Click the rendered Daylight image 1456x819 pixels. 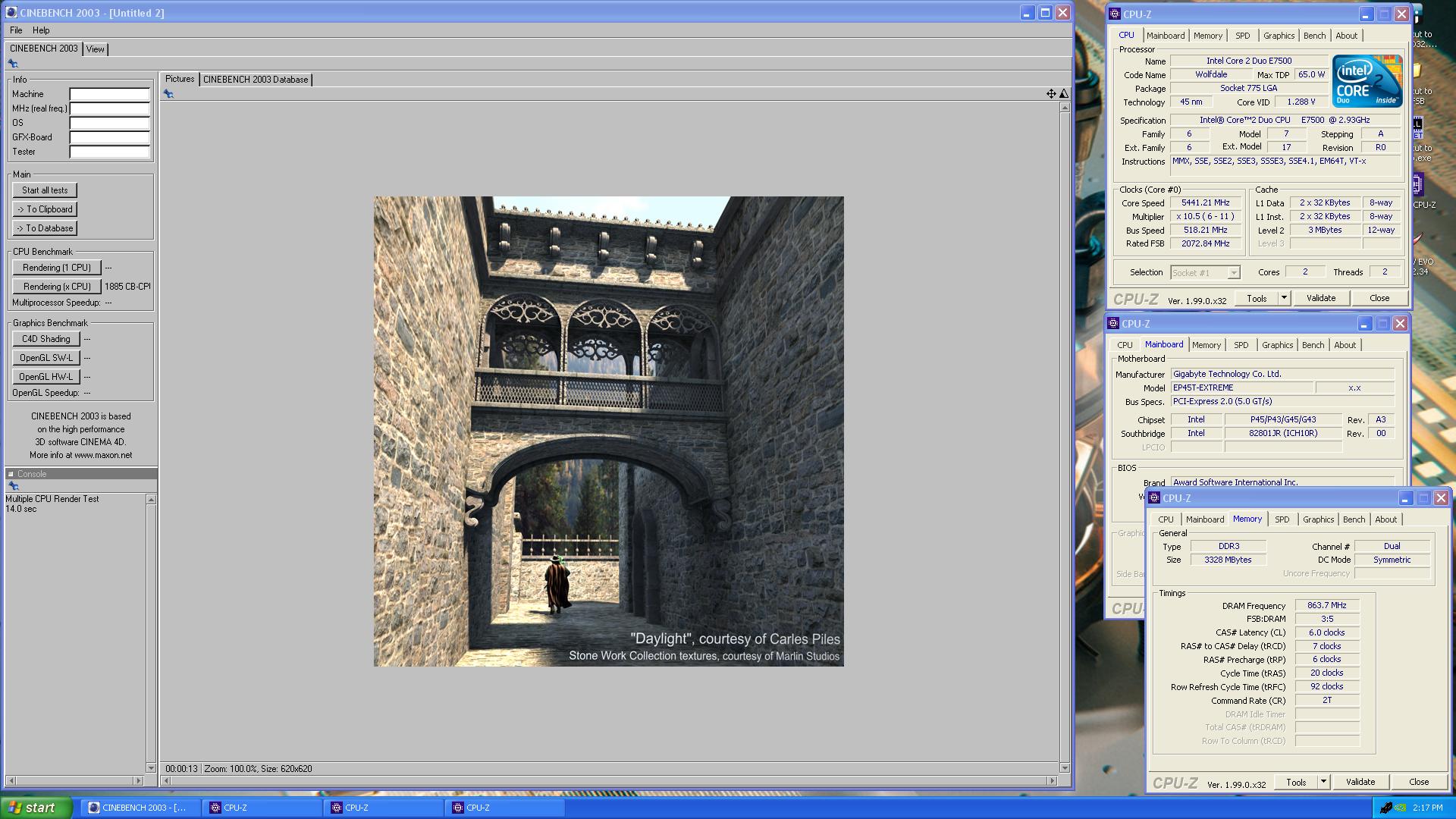point(608,431)
